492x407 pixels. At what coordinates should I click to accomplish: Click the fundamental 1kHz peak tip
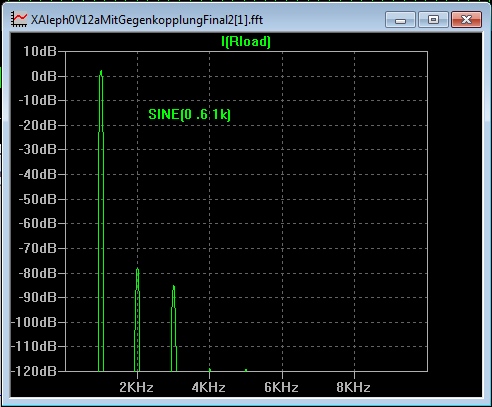point(101,72)
